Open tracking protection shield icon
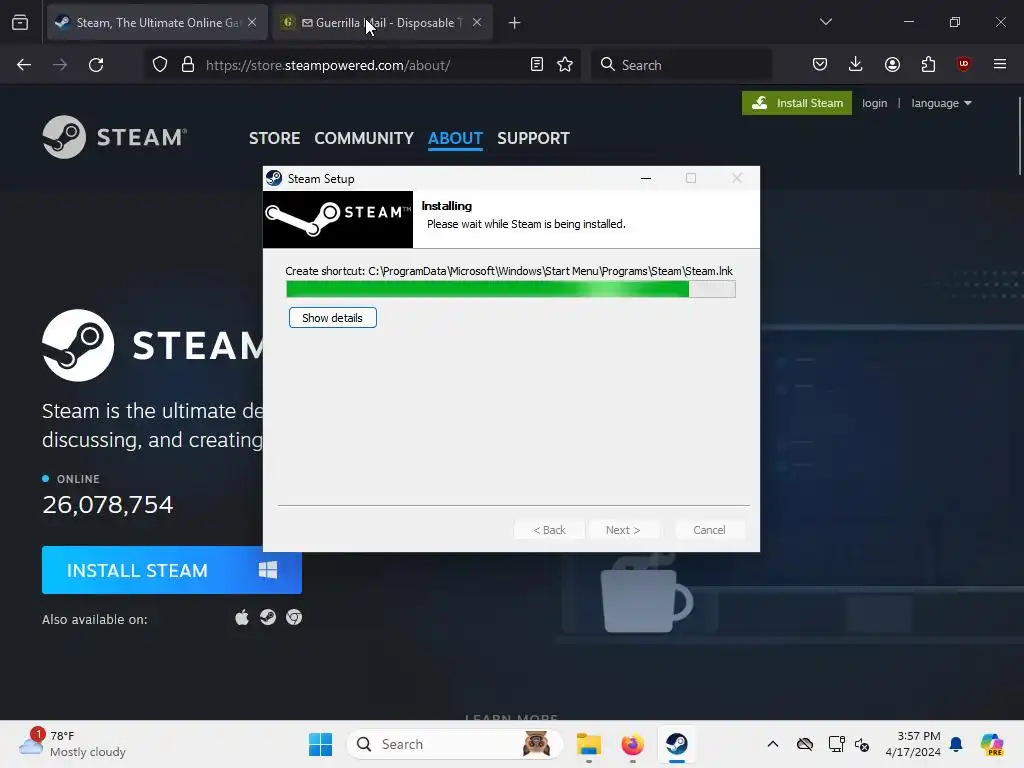Viewport: 1024px width, 768px height. [x=160, y=65]
